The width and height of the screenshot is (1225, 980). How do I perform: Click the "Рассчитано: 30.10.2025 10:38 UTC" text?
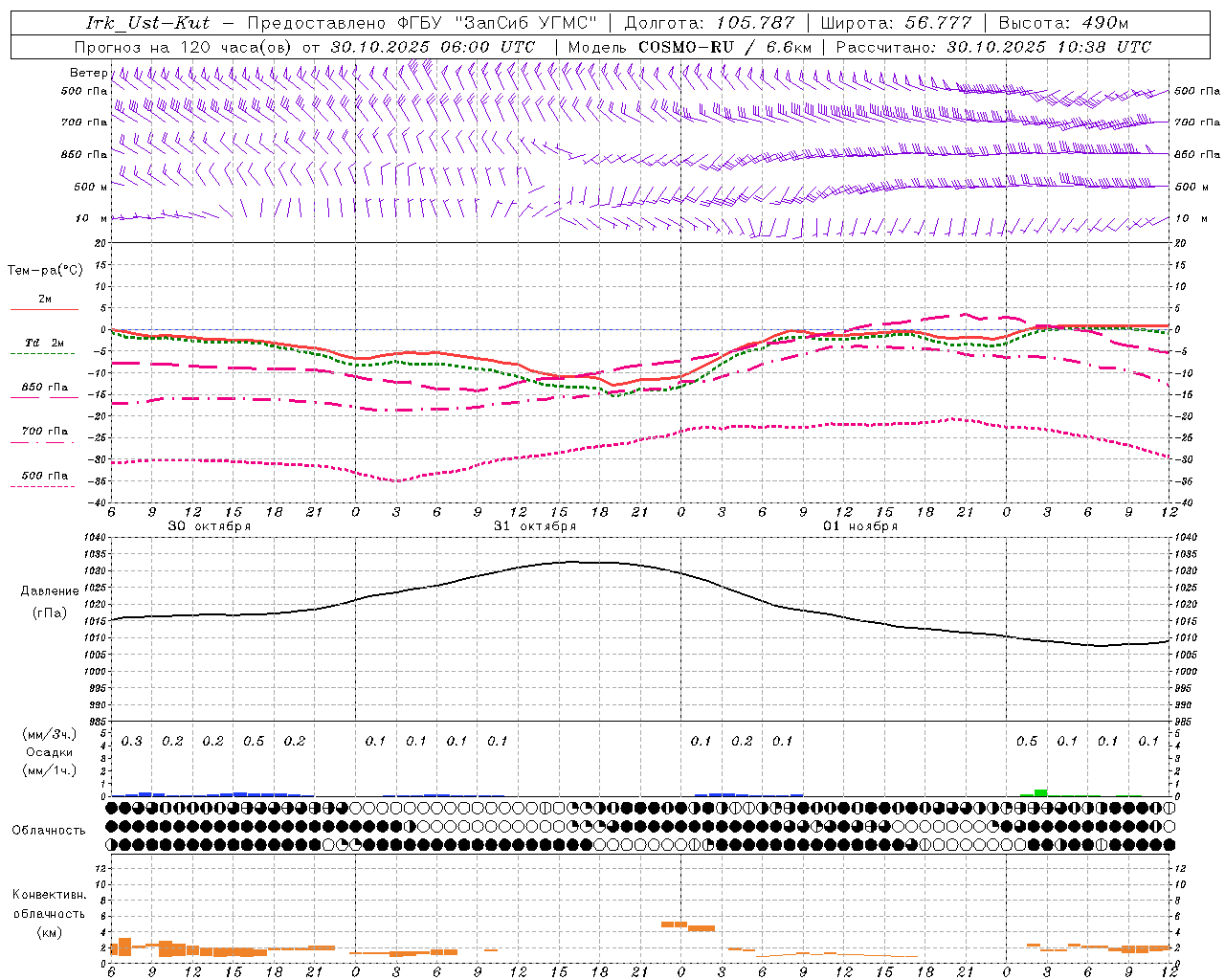(x=993, y=47)
